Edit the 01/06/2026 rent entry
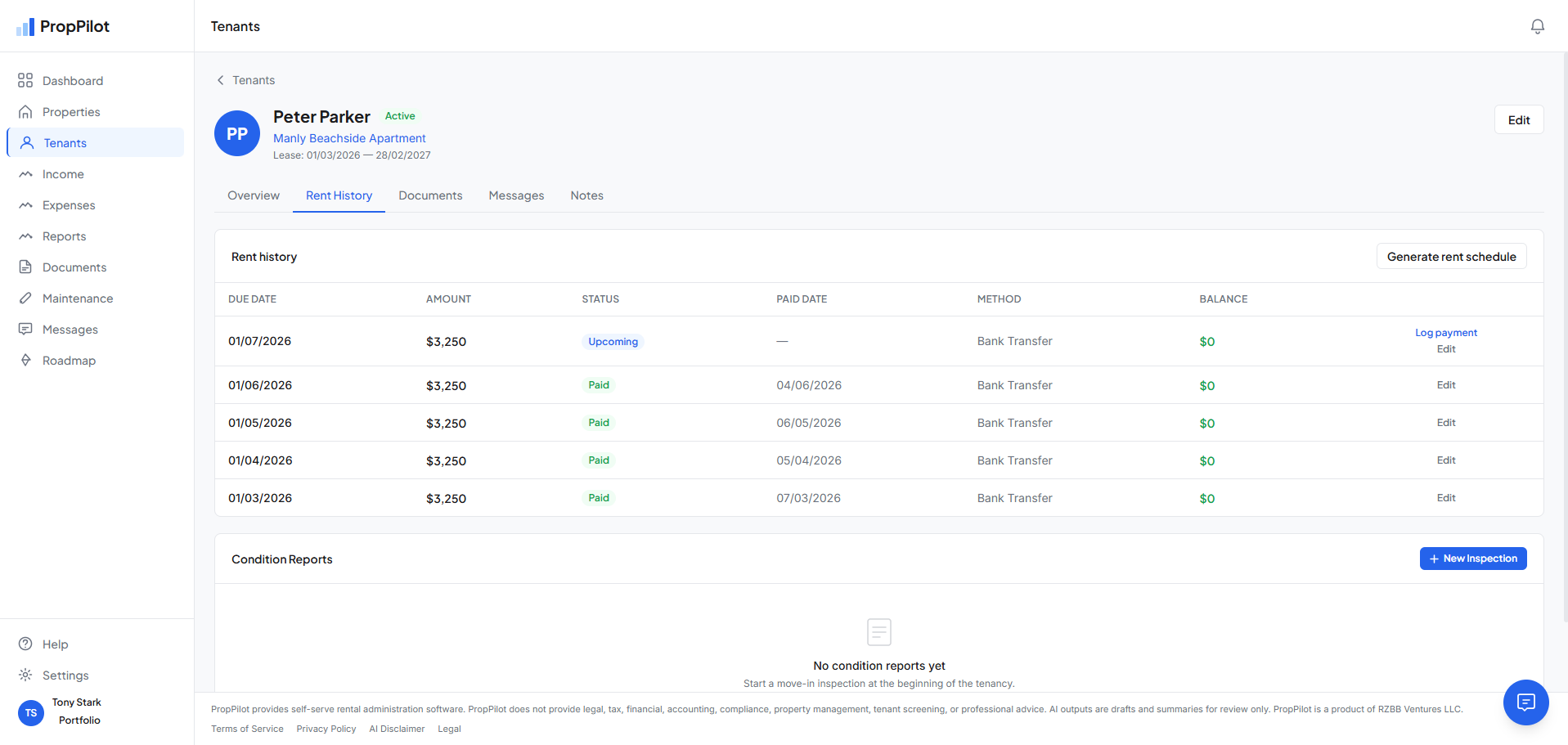 (1446, 385)
